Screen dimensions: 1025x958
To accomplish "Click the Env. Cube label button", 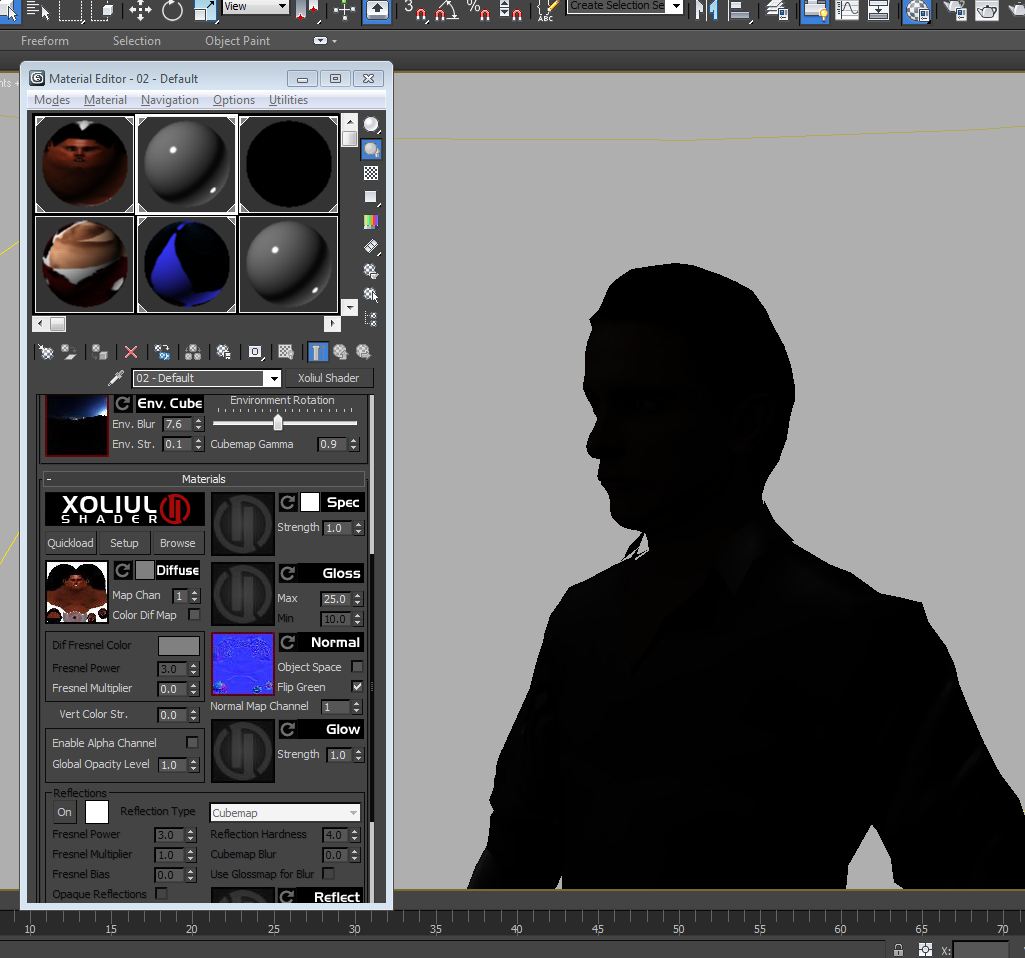I will coord(169,403).
